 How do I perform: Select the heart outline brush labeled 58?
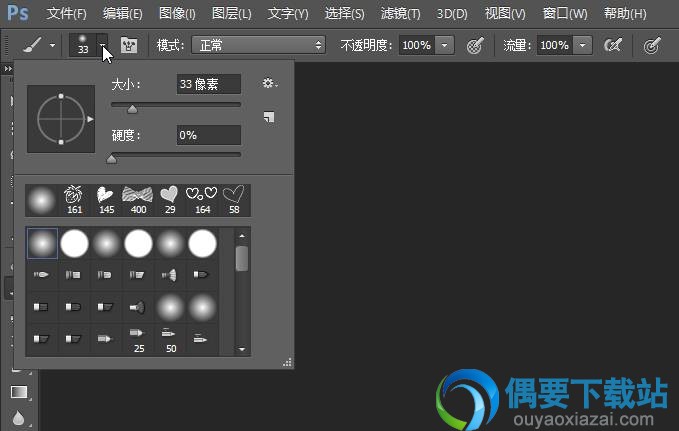[234, 200]
